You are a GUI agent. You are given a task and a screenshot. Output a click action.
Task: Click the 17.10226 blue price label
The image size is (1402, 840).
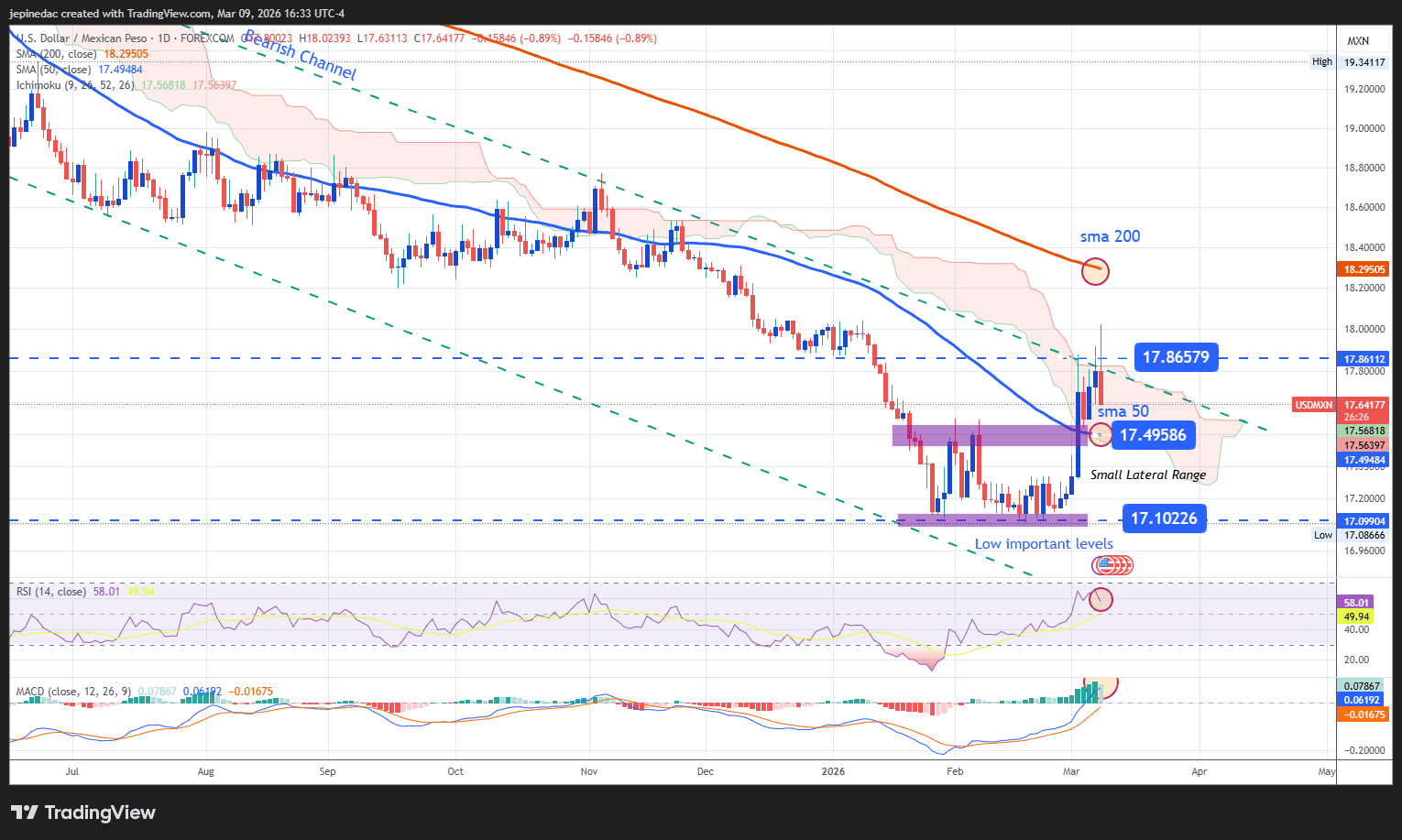1164,518
